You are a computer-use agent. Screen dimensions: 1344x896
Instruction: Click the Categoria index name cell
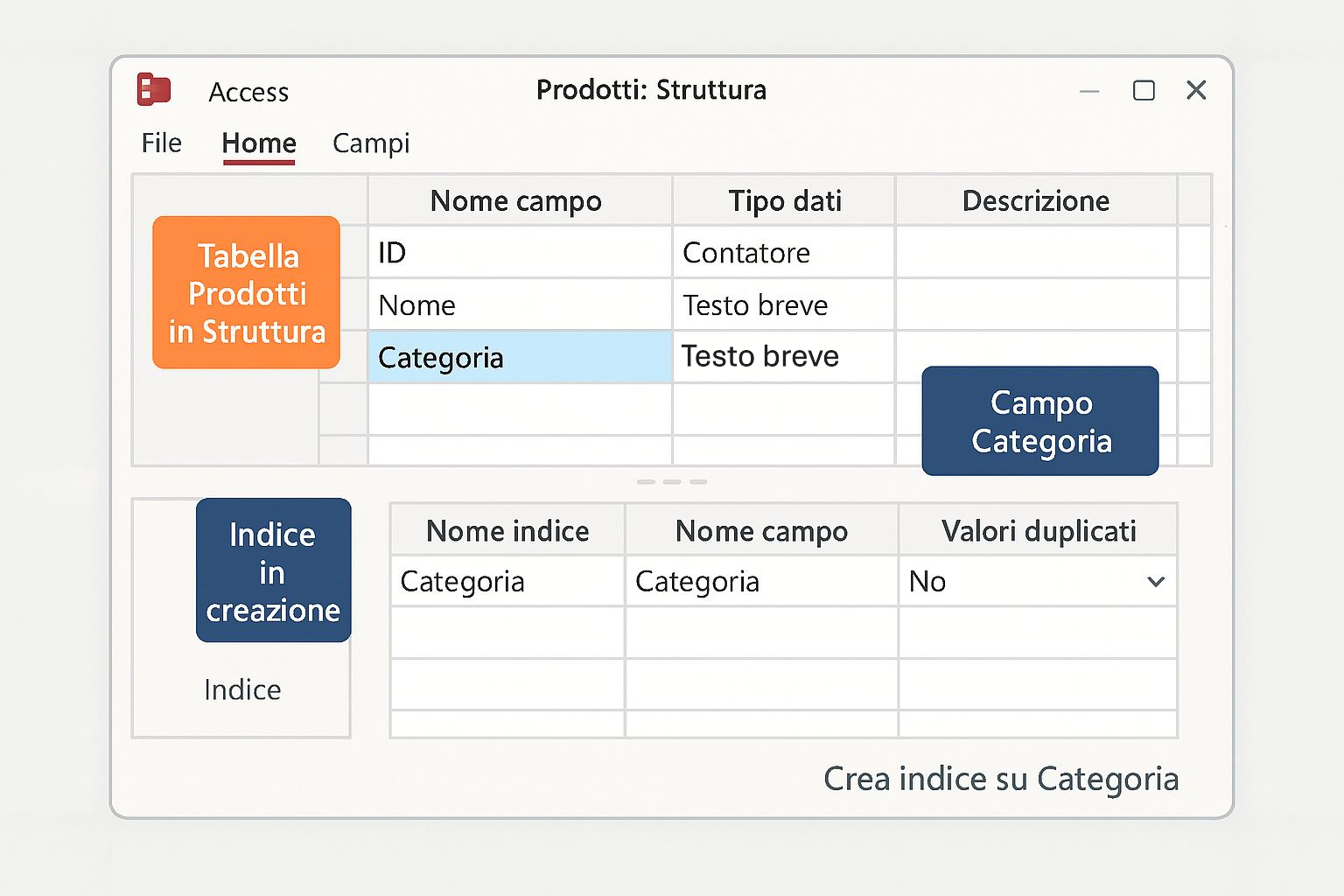[x=507, y=582]
